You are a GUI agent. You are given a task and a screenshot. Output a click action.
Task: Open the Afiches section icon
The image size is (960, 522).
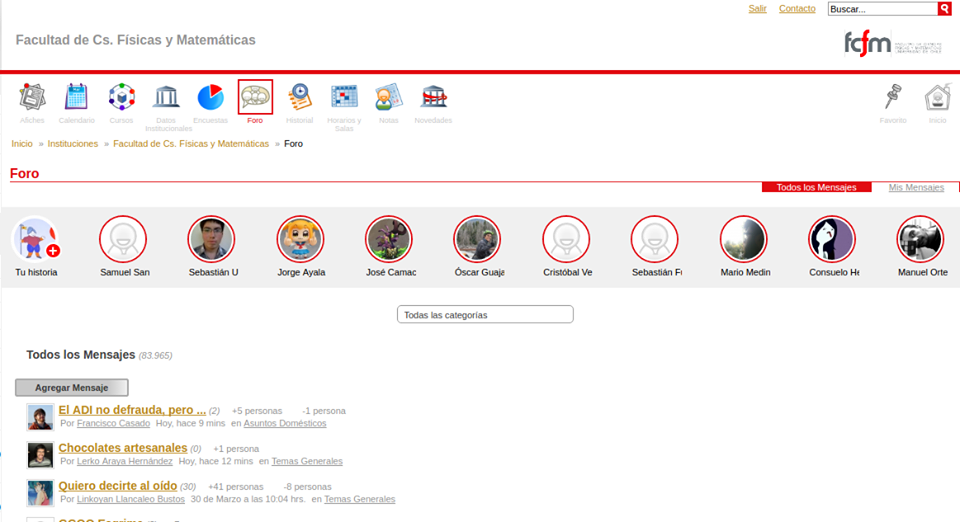[x=32, y=97]
